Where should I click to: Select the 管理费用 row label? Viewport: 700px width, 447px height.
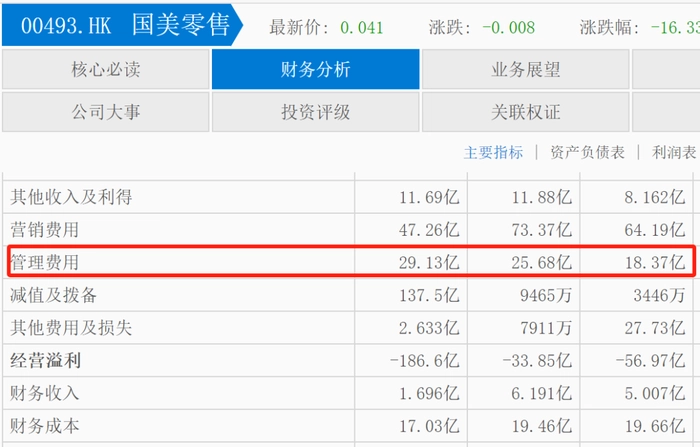pyautogui.click(x=44, y=263)
